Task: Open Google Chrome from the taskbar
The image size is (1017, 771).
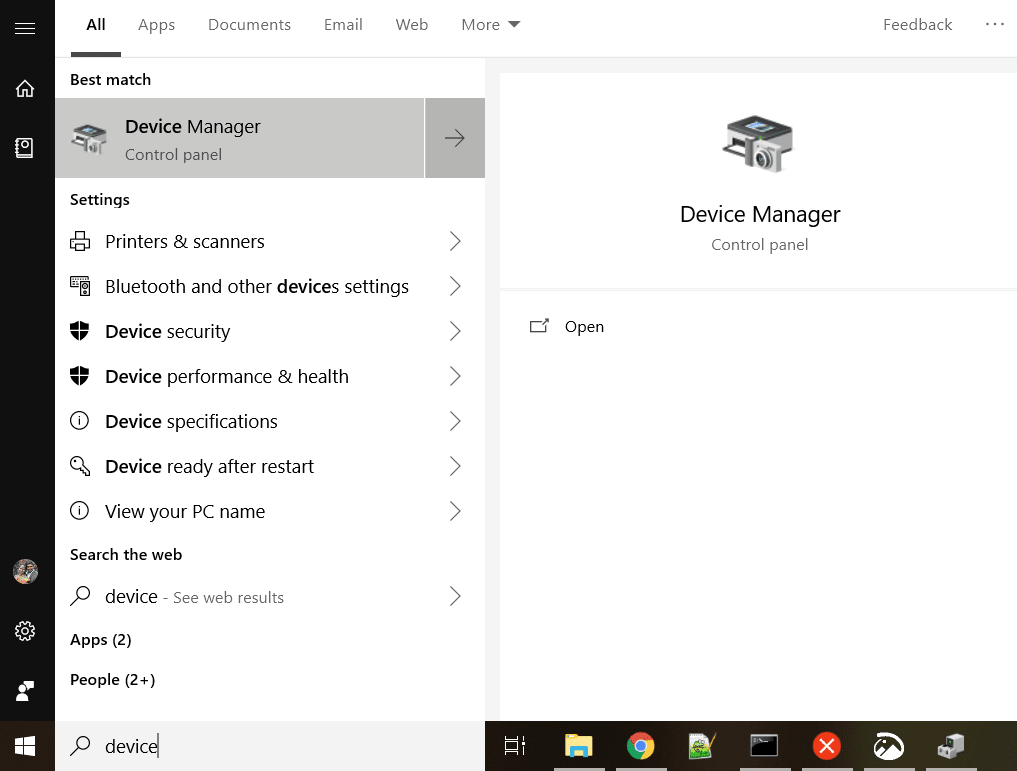Action: coord(640,746)
